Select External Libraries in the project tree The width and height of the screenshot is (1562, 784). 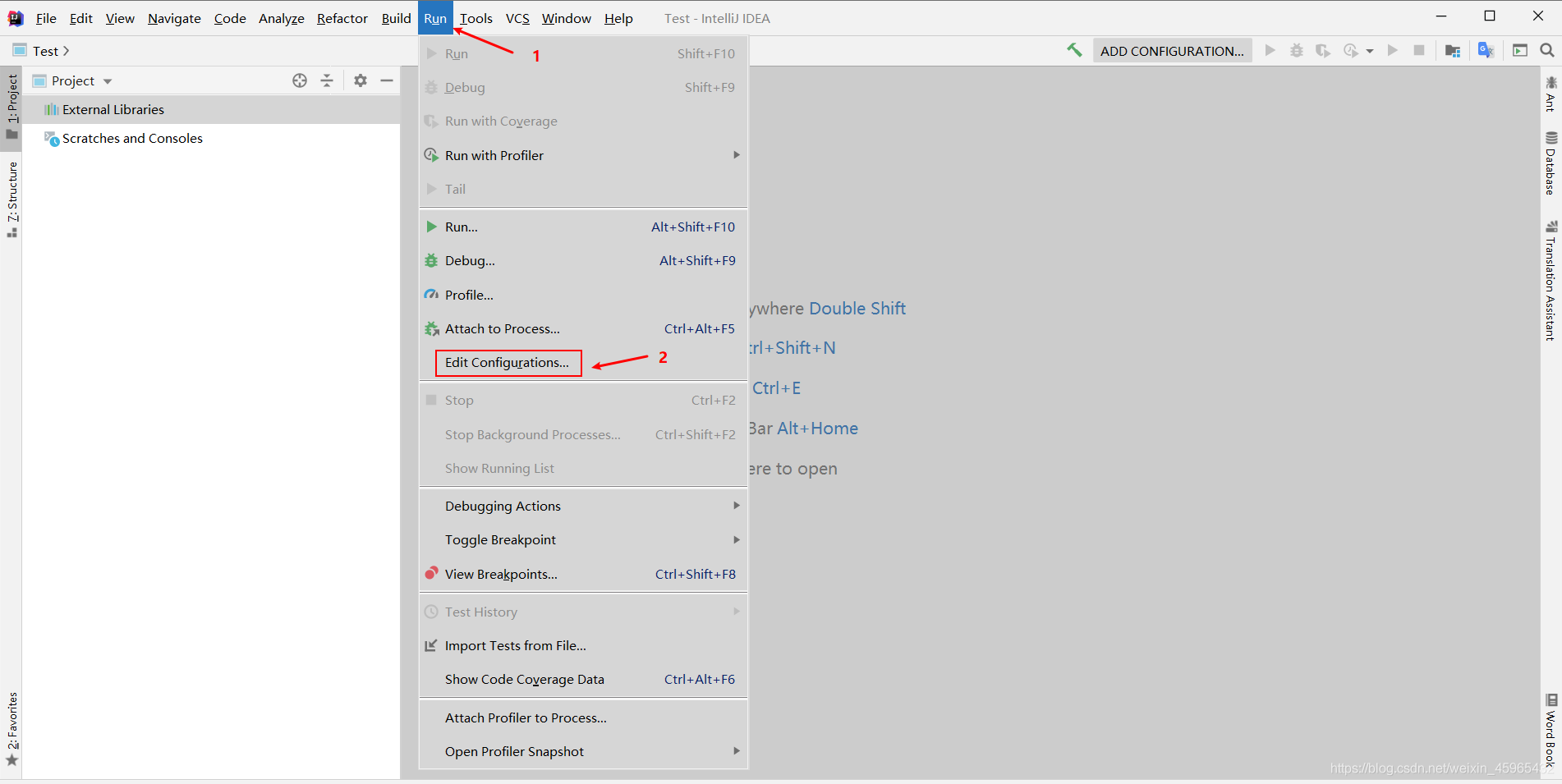tap(211, 109)
